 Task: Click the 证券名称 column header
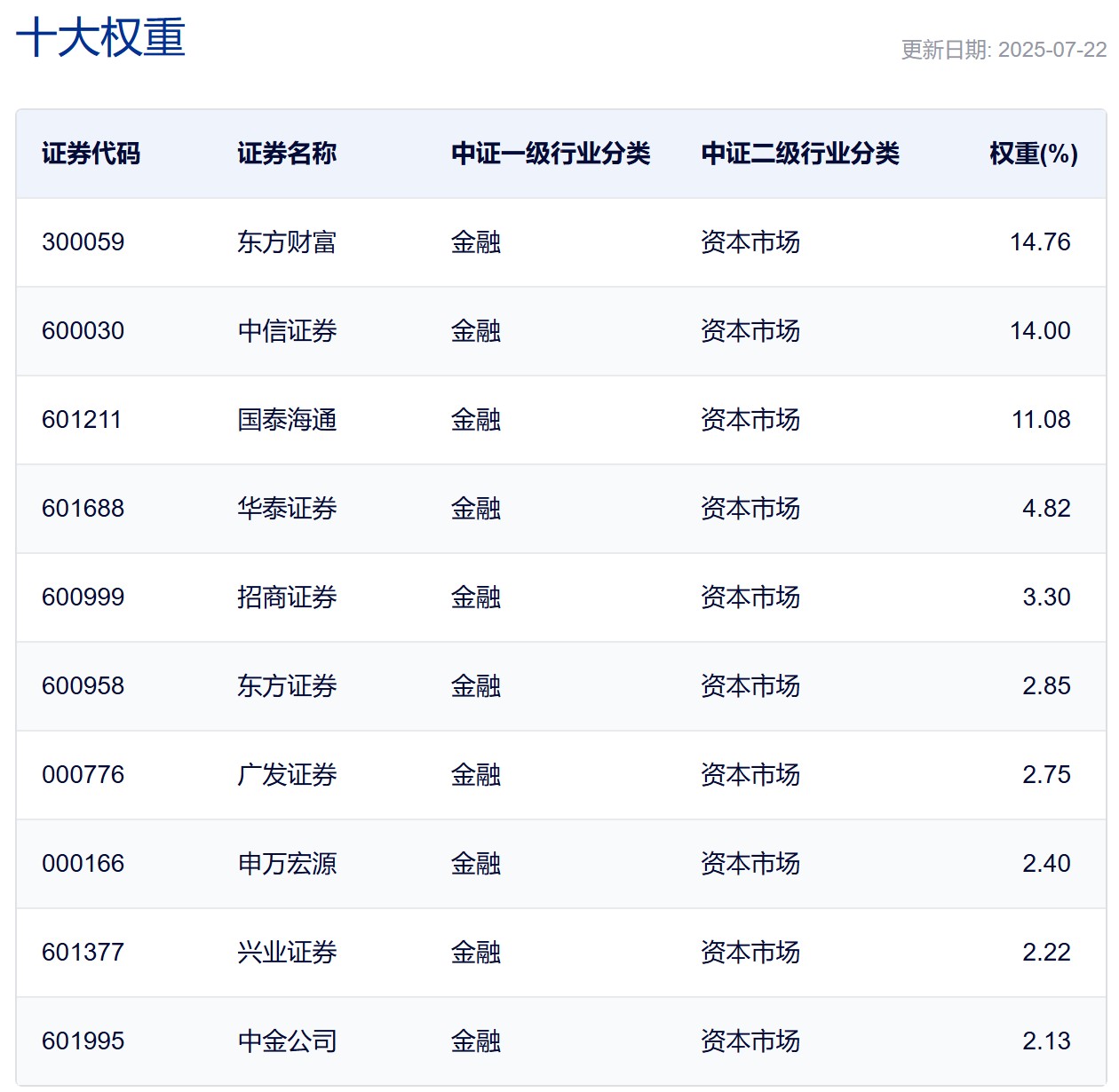click(286, 154)
